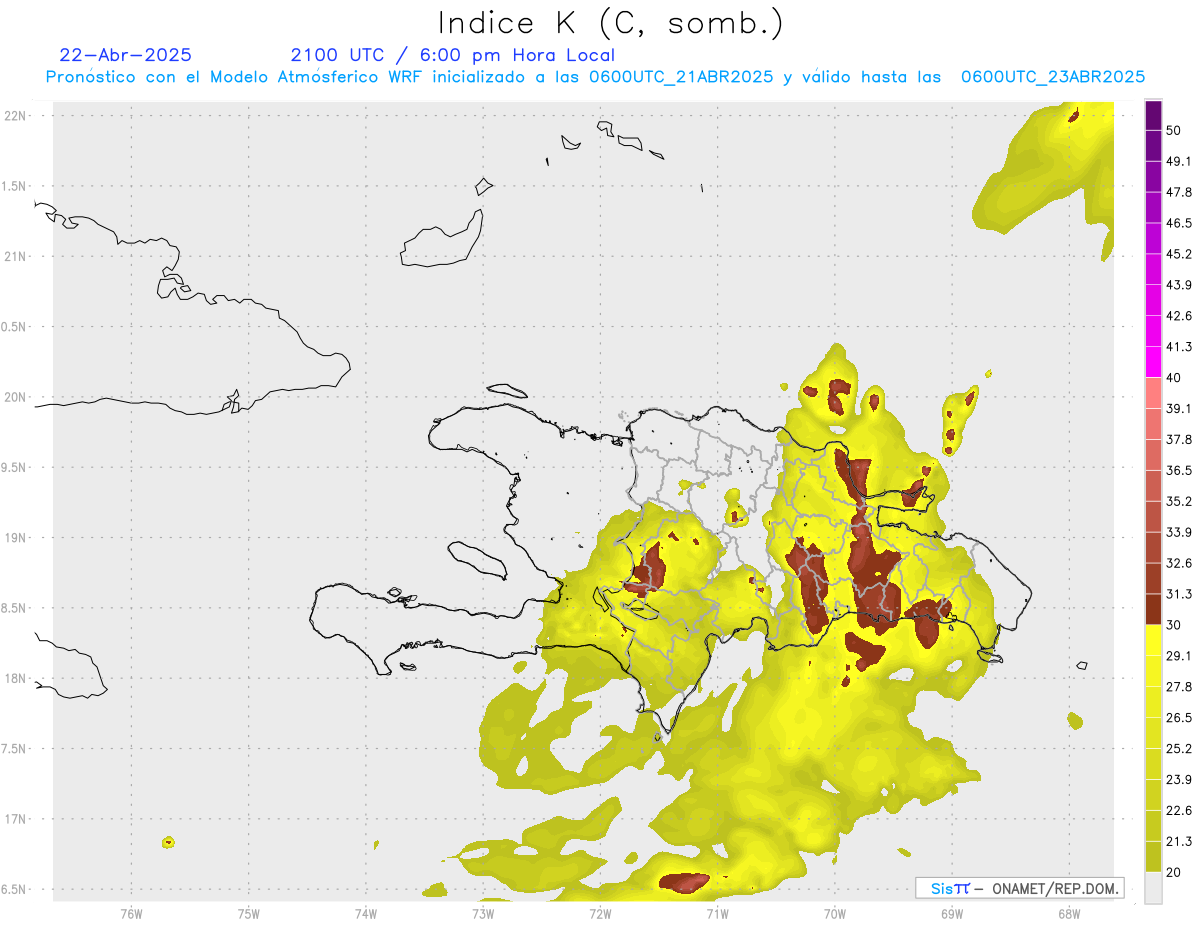Select the olive swatch between 20 and 21.3
The width and height of the screenshot is (1200, 927).
coord(1154,856)
